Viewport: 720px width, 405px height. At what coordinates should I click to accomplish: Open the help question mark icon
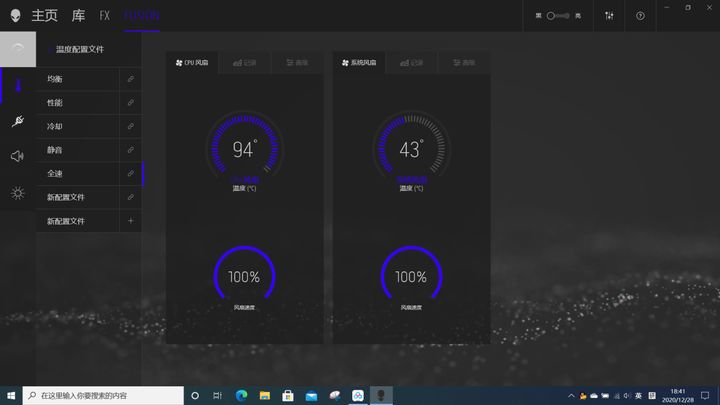(x=640, y=16)
